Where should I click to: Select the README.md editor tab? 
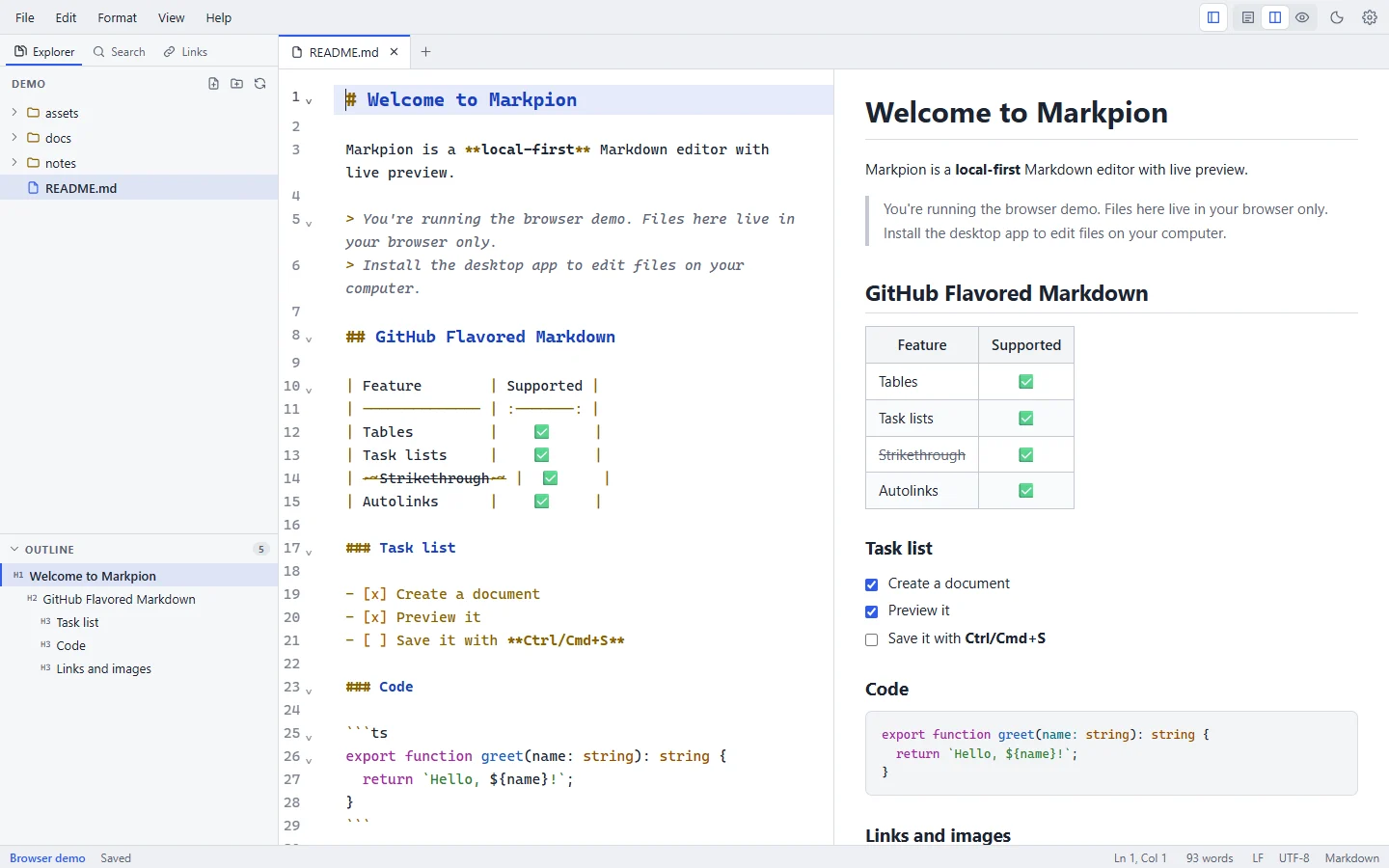pos(344,52)
